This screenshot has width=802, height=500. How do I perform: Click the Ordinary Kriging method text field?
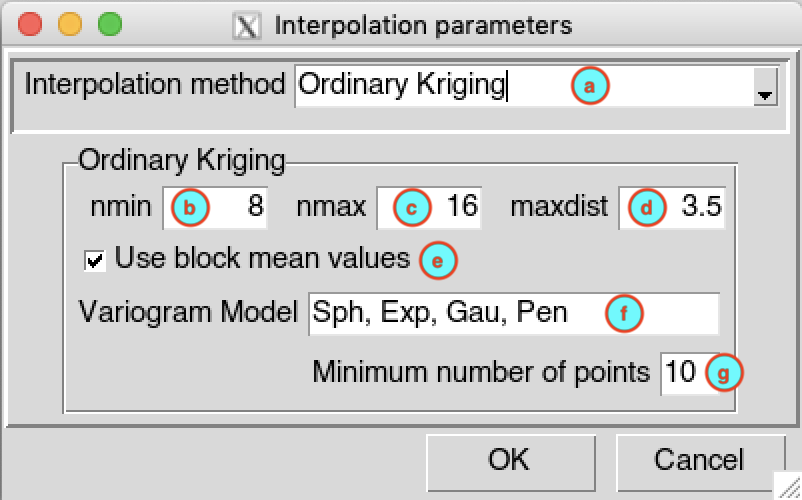[x=524, y=86]
